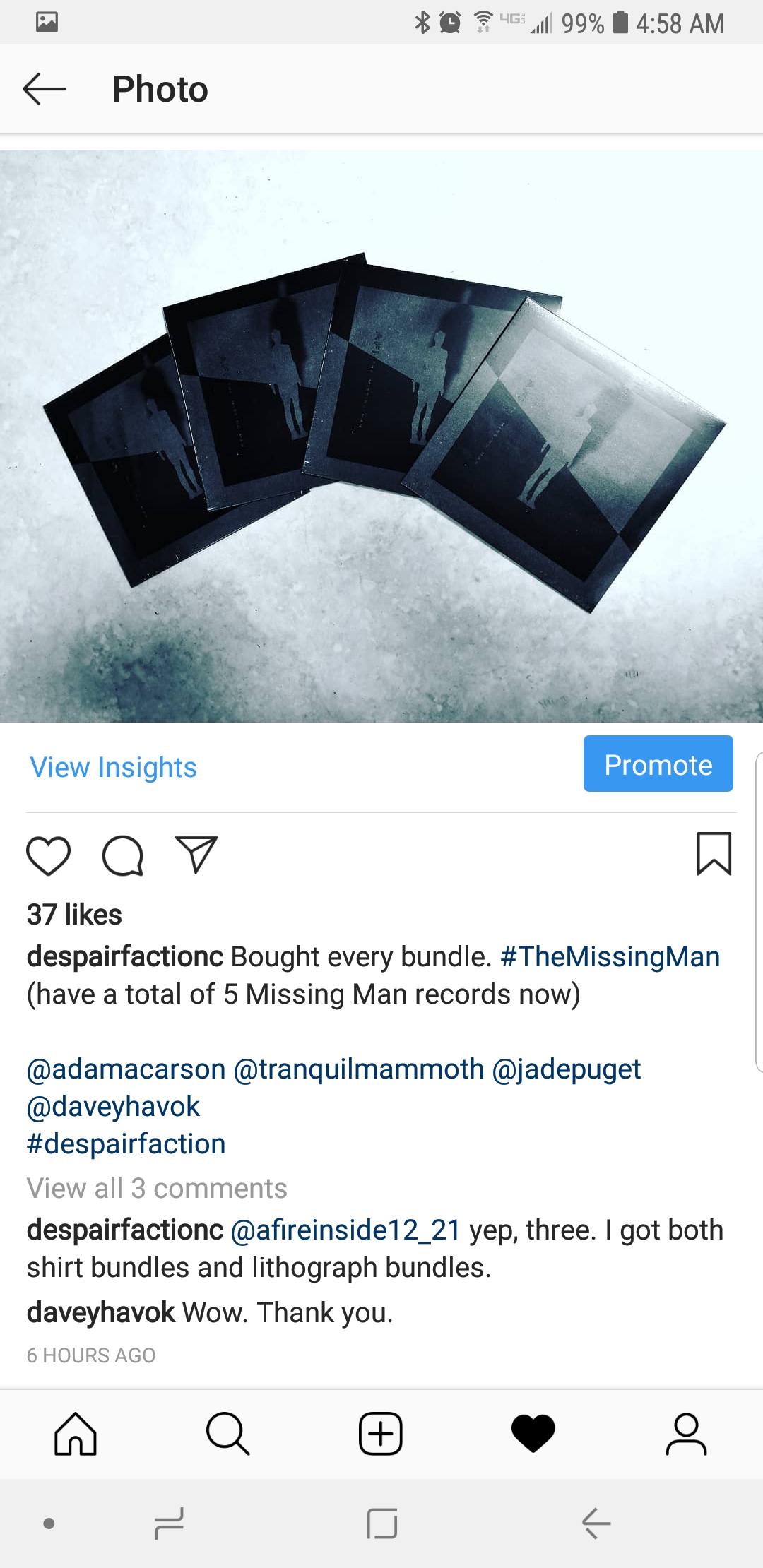The width and height of the screenshot is (763, 1568).
Task: Expand View all 3 comments
Action: click(157, 1188)
